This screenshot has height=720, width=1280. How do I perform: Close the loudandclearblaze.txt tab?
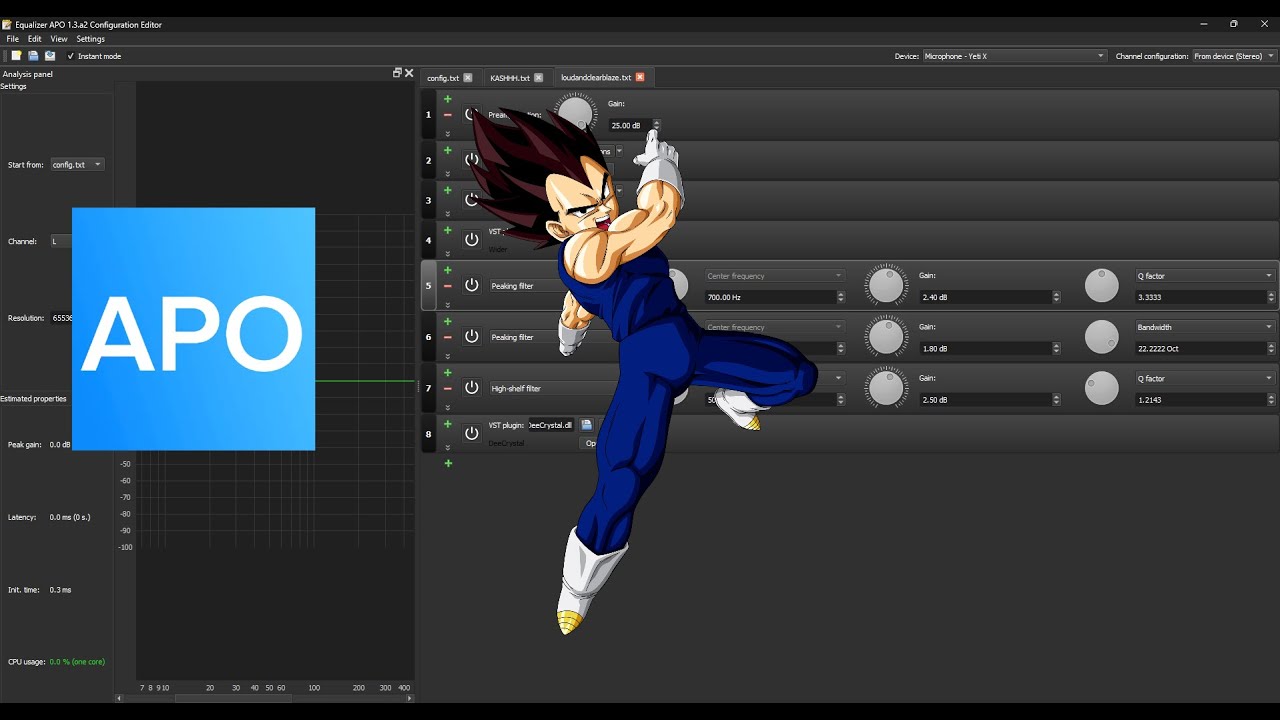pos(640,77)
